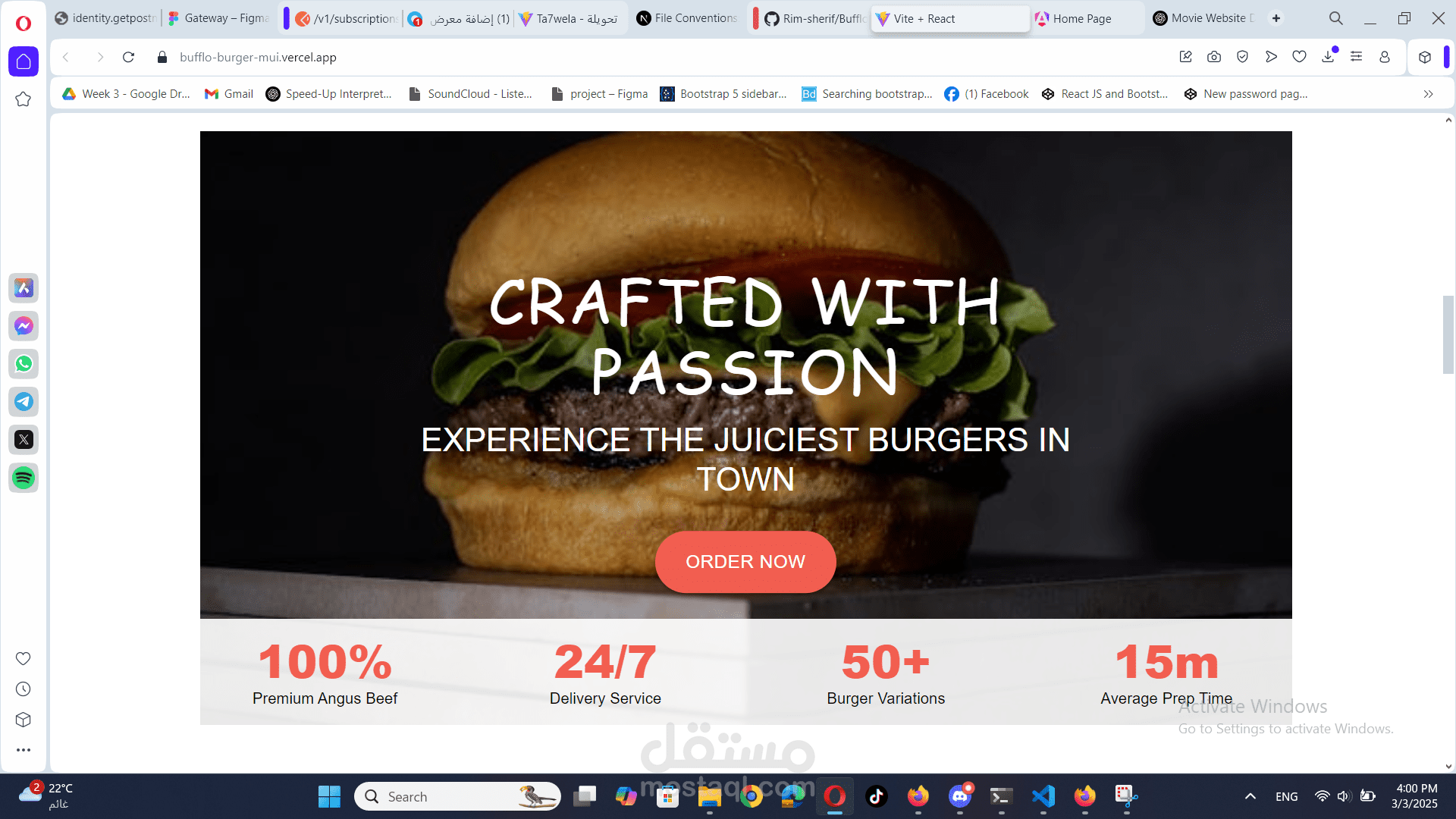The height and width of the screenshot is (819, 1456).
Task: Open the ad blocker shield icon
Action: point(1242,57)
